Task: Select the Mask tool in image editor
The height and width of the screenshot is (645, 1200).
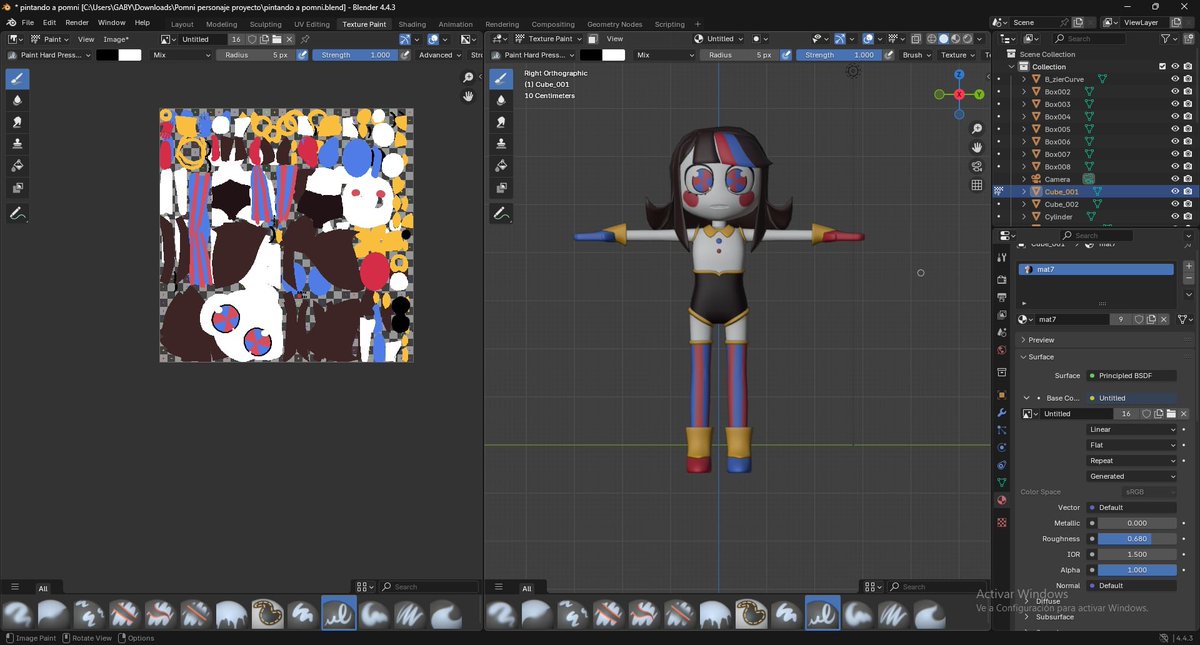Action: (x=17, y=188)
